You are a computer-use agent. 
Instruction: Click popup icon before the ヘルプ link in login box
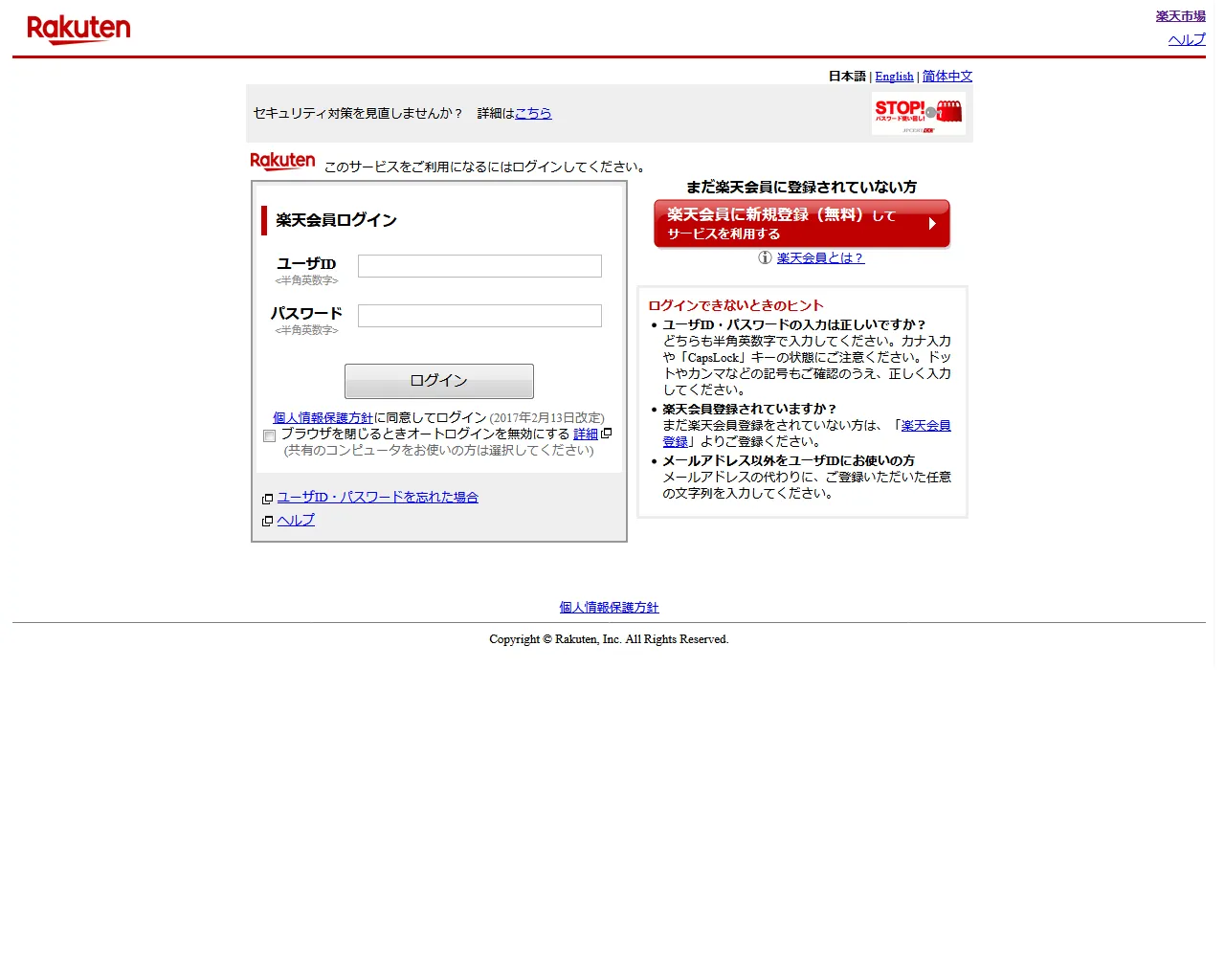(267, 522)
